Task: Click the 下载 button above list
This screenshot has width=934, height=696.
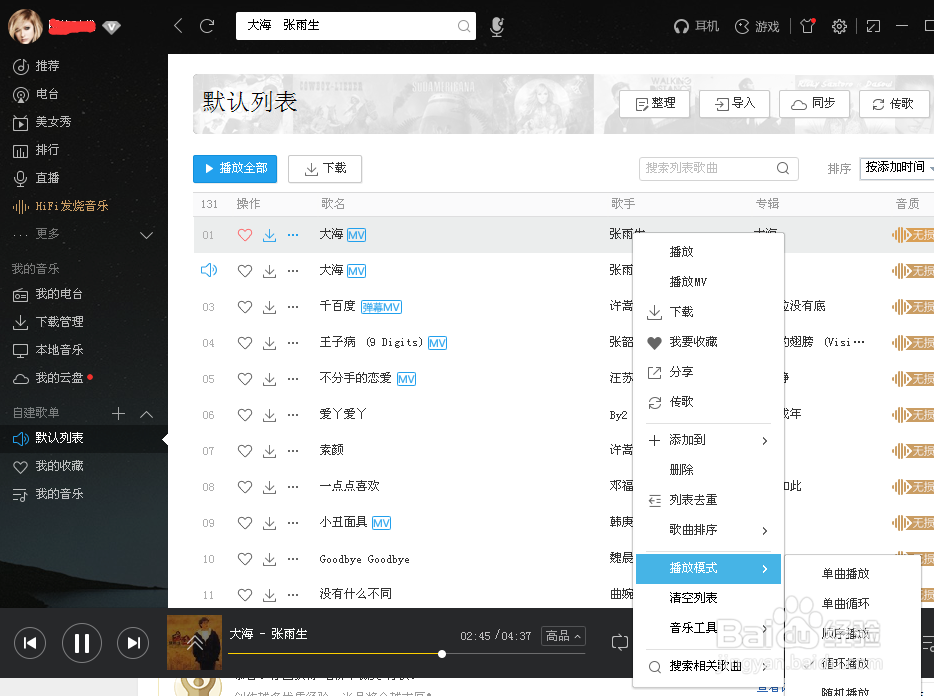Action: (325, 169)
